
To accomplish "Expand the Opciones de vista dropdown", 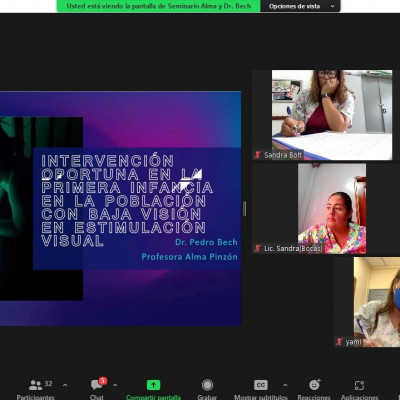I will pyautogui.click(x=300, y=6).
